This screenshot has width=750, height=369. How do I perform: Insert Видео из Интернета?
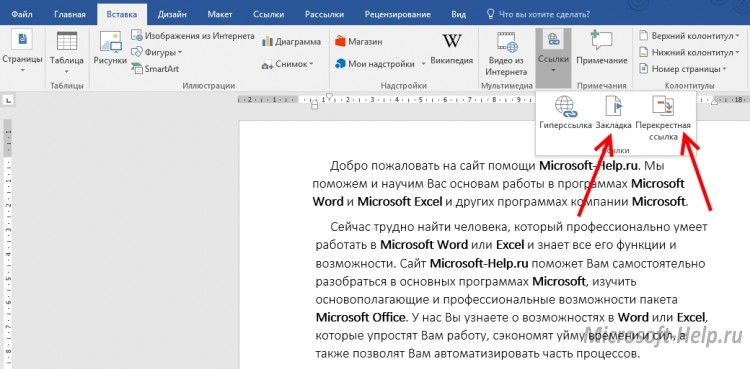pos(507,53)
